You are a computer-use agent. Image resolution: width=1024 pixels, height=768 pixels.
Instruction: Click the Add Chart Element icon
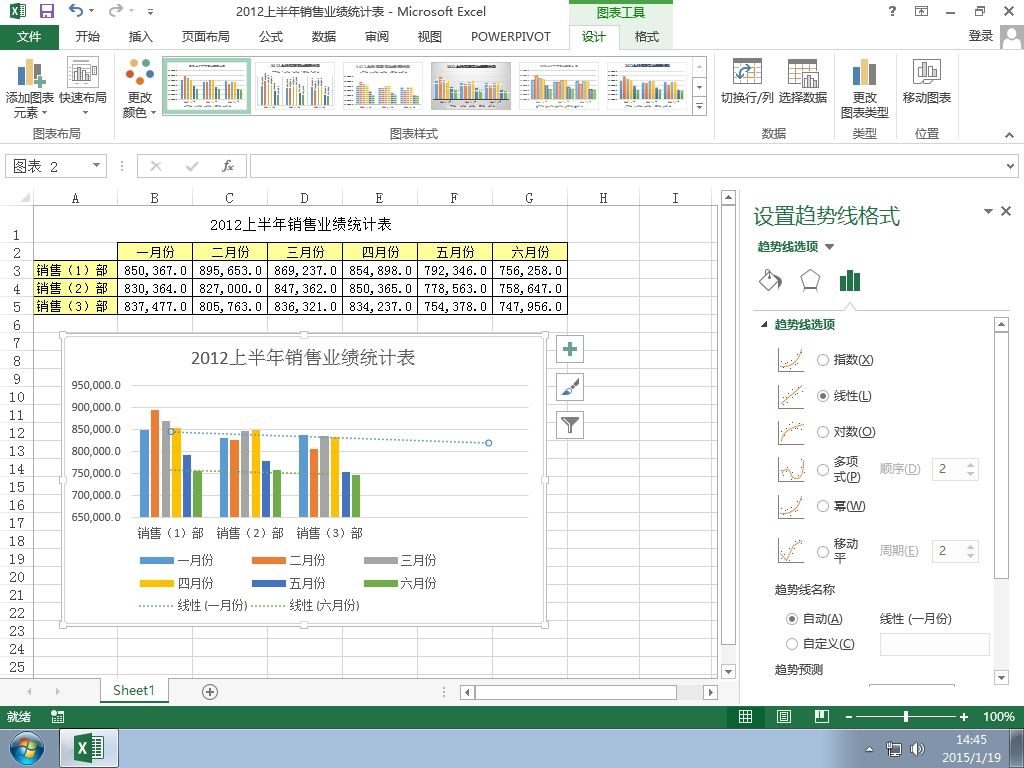(29, 88)
